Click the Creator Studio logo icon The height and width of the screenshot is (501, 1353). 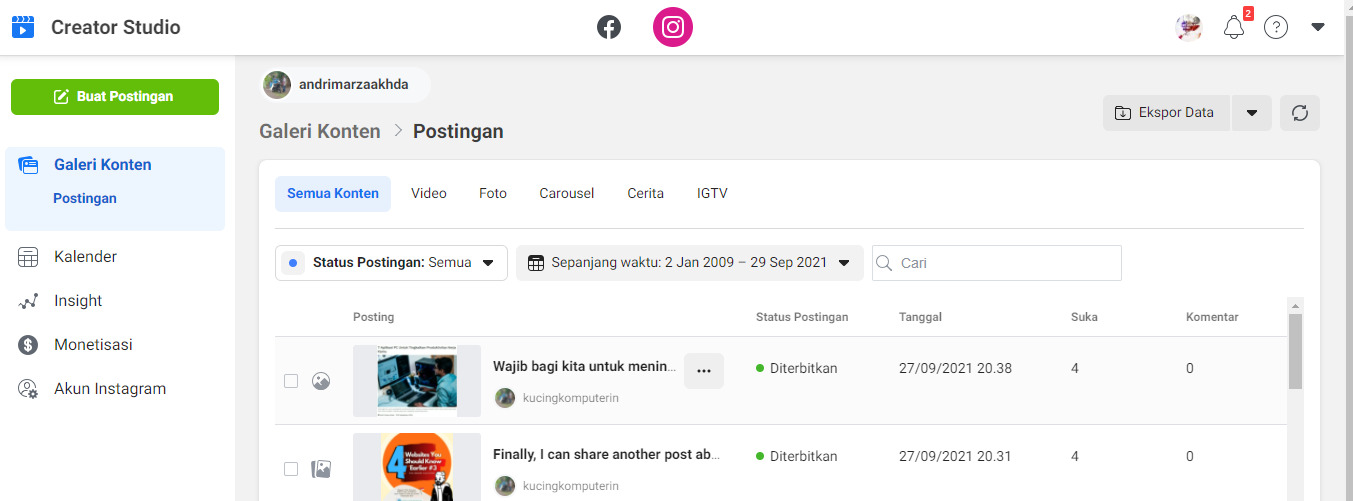coord(23,27)
